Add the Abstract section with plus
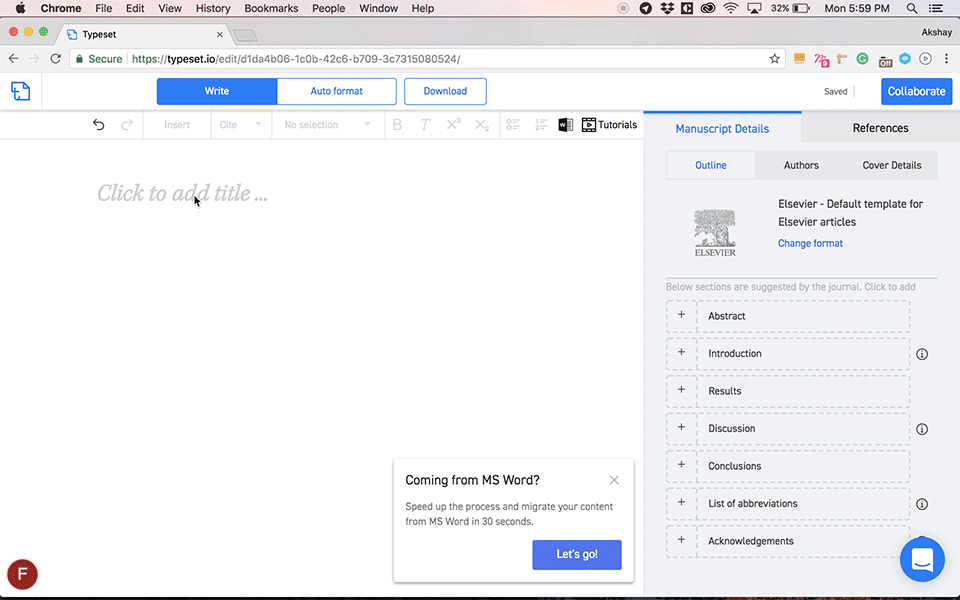The image size is (960, 600). pos(681,315)
